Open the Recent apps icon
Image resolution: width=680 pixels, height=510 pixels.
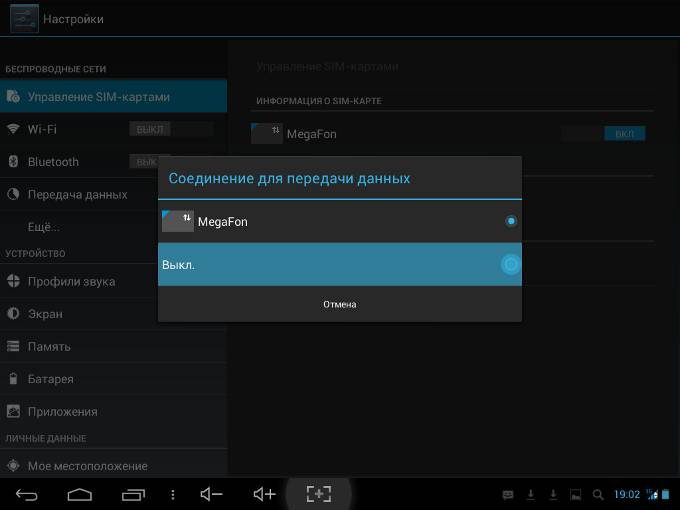click(x=132, y=494)
